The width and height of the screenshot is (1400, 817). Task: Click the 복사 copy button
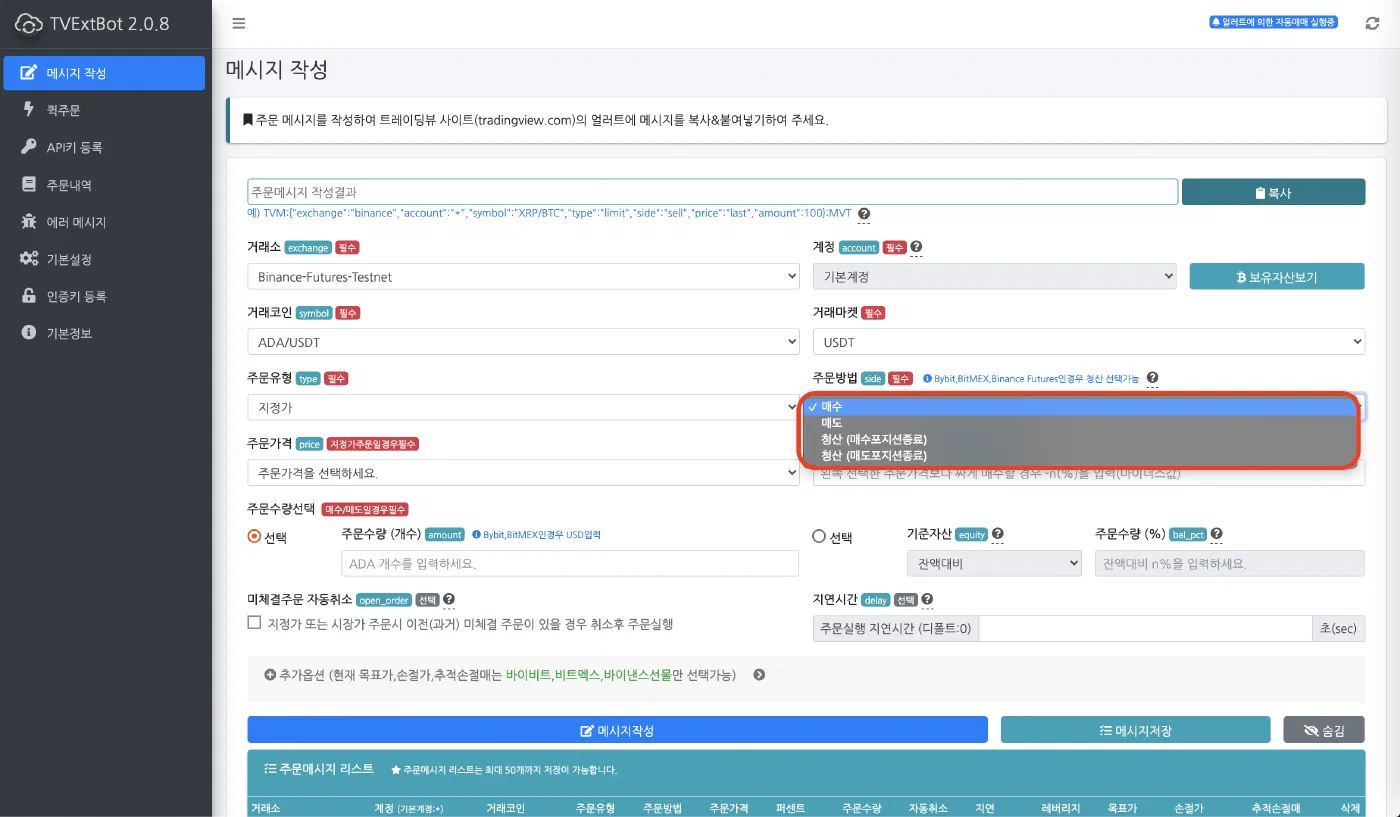(x=1273, y=192)
